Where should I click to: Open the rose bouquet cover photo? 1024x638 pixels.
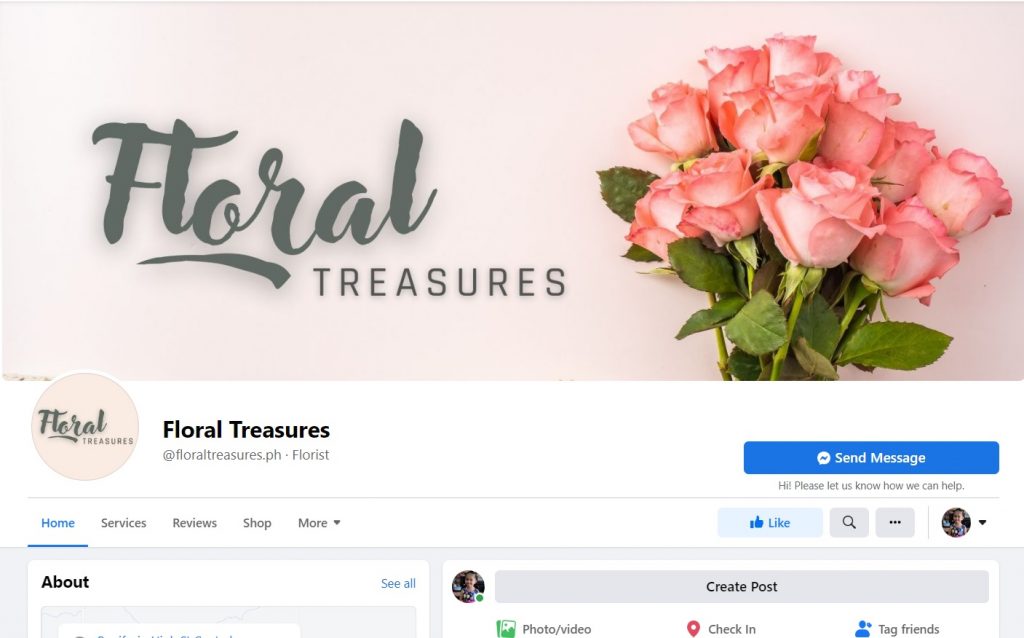coord(512,190)
